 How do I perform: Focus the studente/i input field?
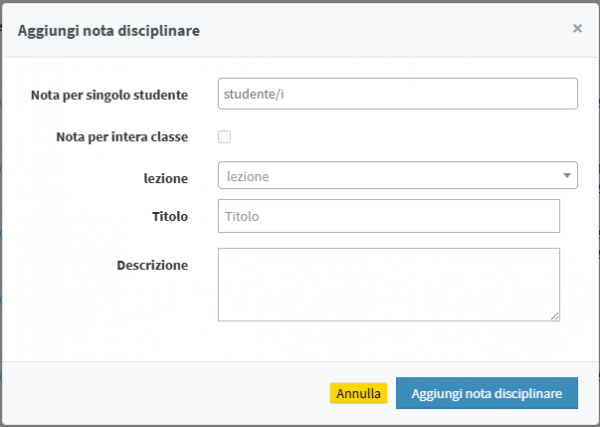[397, 94]
